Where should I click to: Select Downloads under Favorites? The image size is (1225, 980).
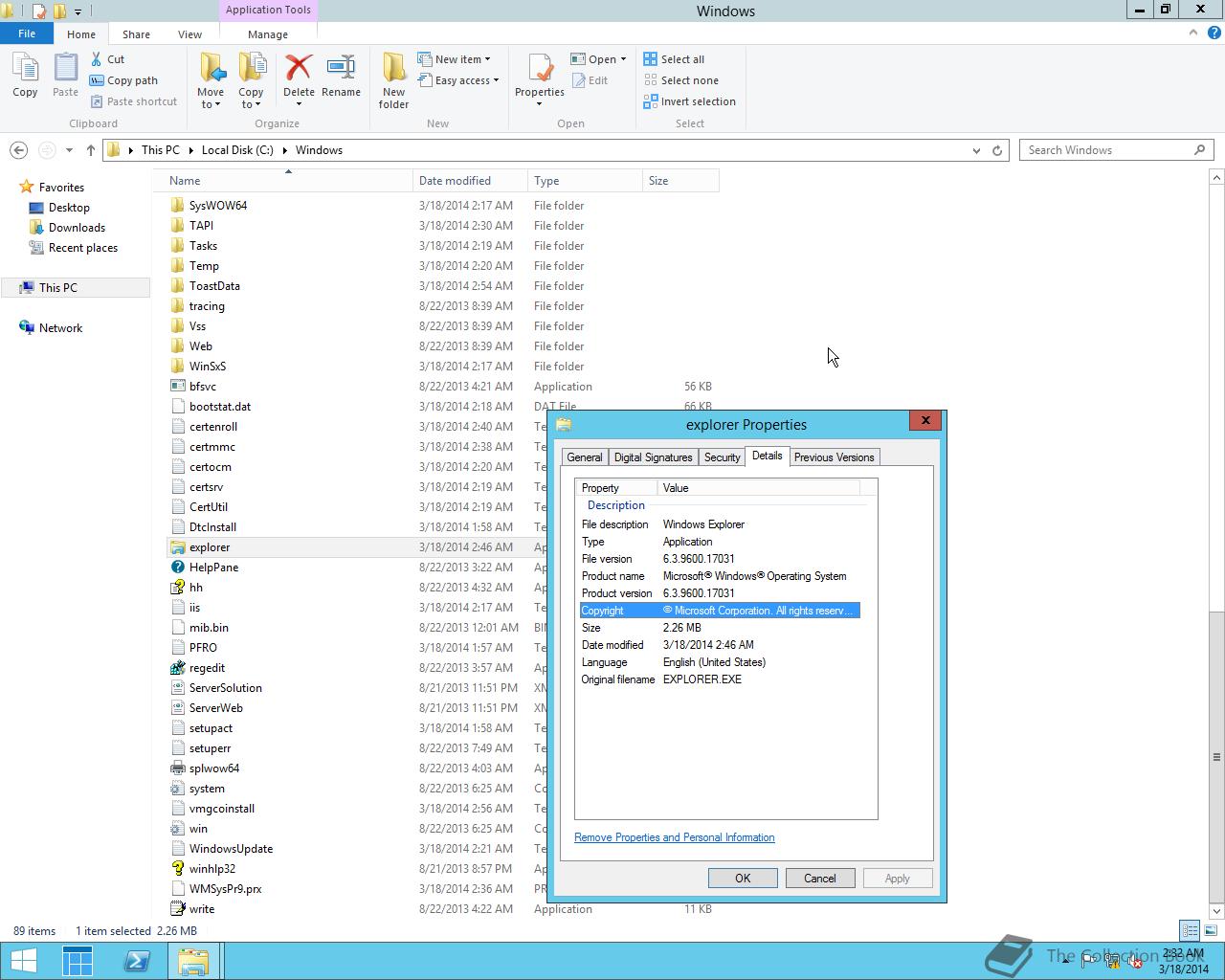(77, 228)
